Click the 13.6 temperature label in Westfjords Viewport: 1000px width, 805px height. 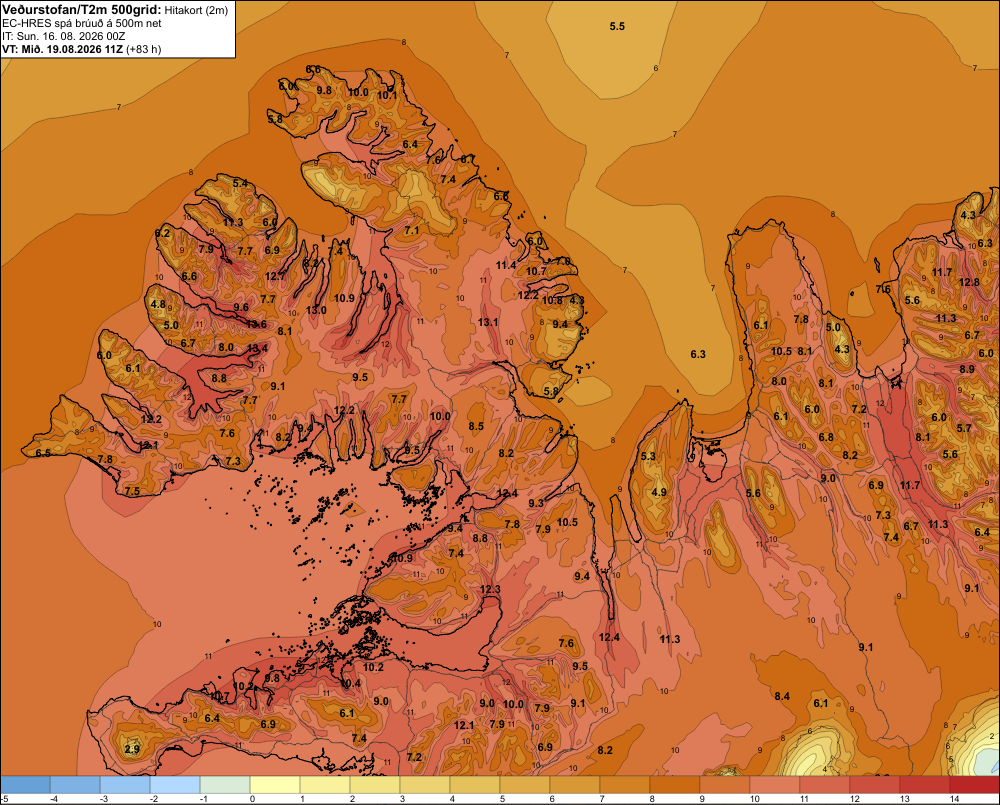pos(256,324)
